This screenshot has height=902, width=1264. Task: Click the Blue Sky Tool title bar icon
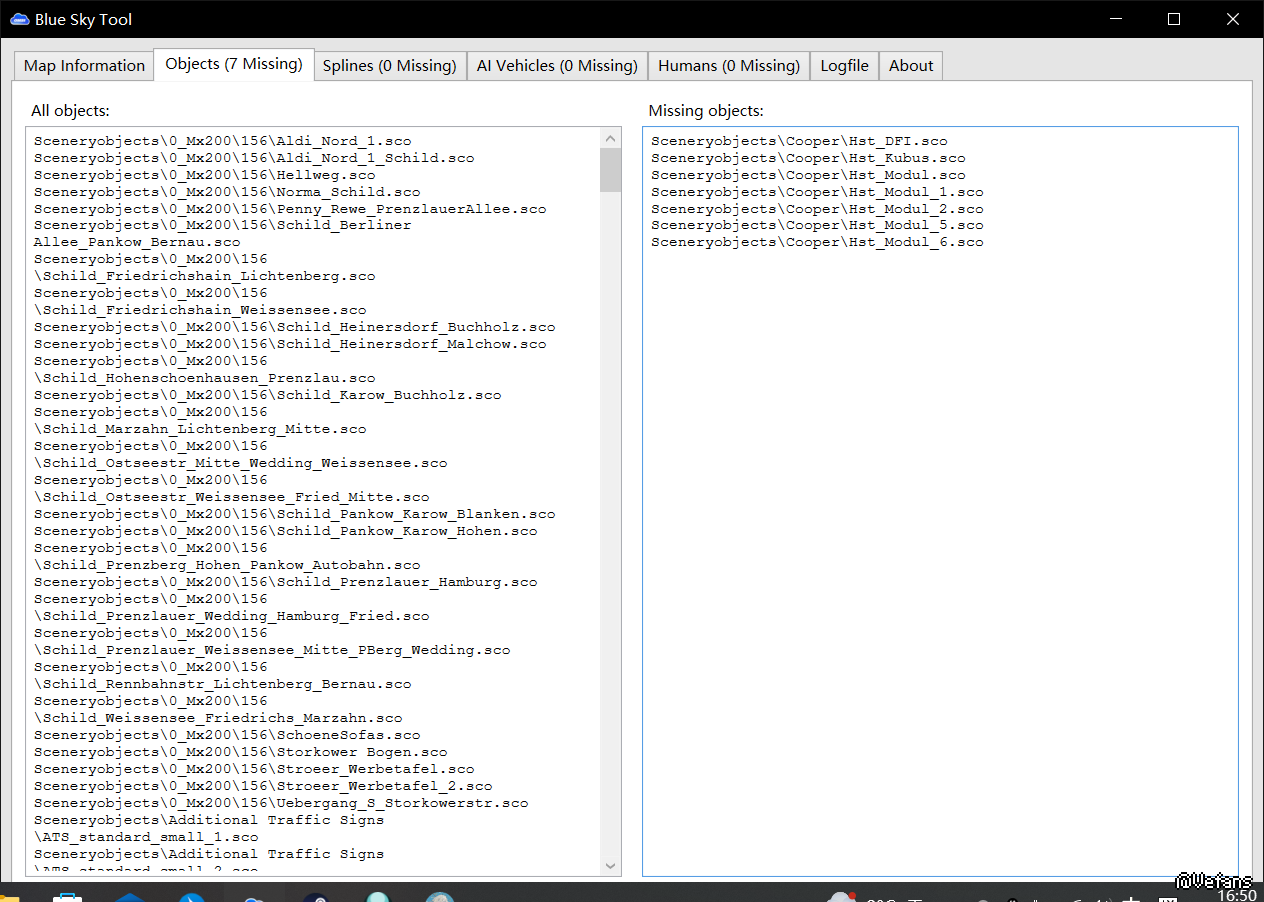click(x=20, y=19)
